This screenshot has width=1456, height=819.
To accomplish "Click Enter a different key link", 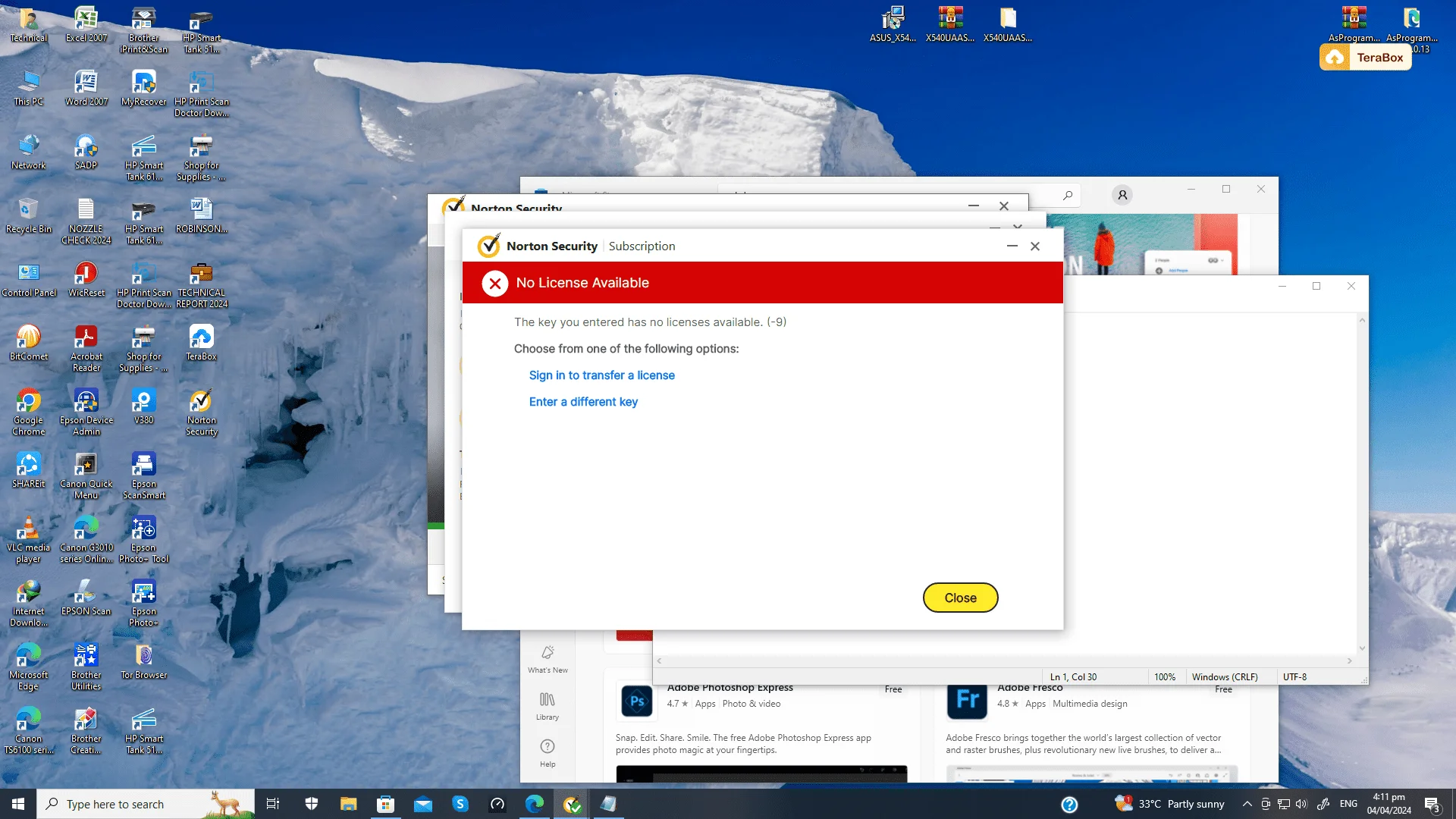I will (x=583, y=402).
